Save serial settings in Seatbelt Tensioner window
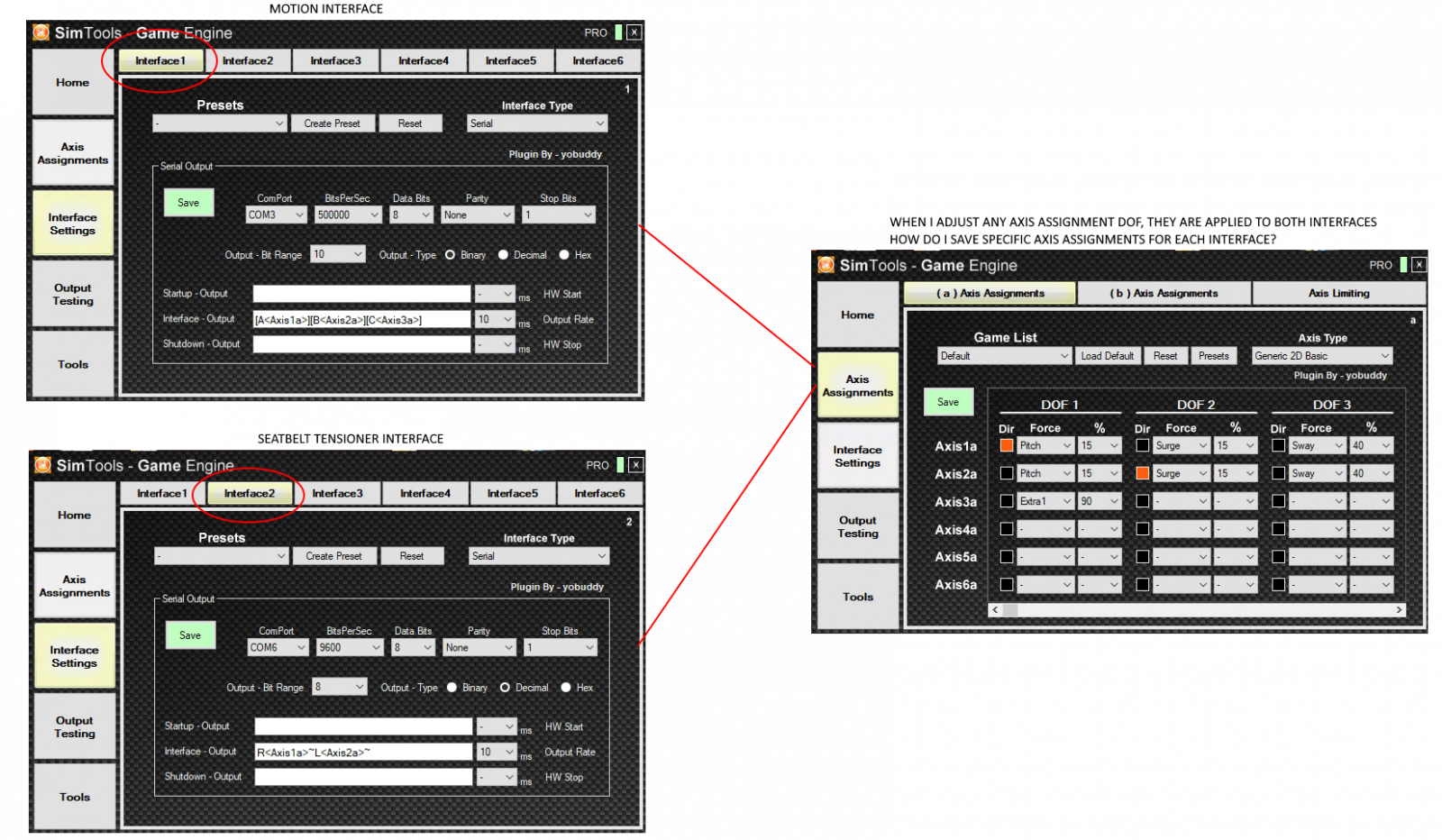This screenshot has width=1442, height=840. click(x=190, y=635)
